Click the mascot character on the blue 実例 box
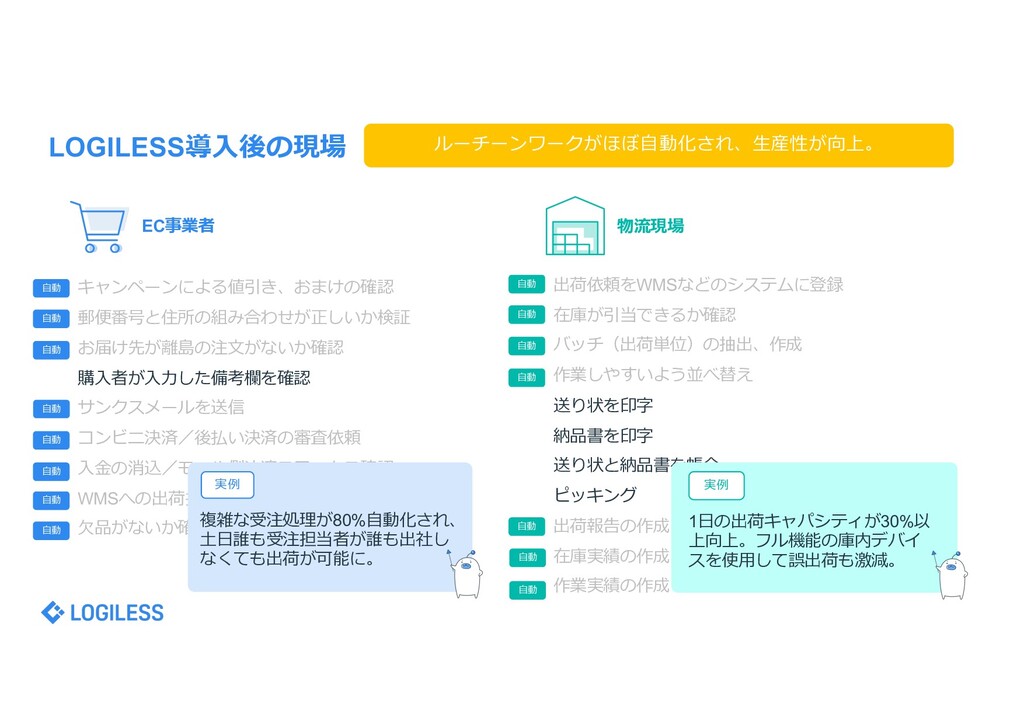The width and height of the screenshot is (1024, 724). [466, 574]
